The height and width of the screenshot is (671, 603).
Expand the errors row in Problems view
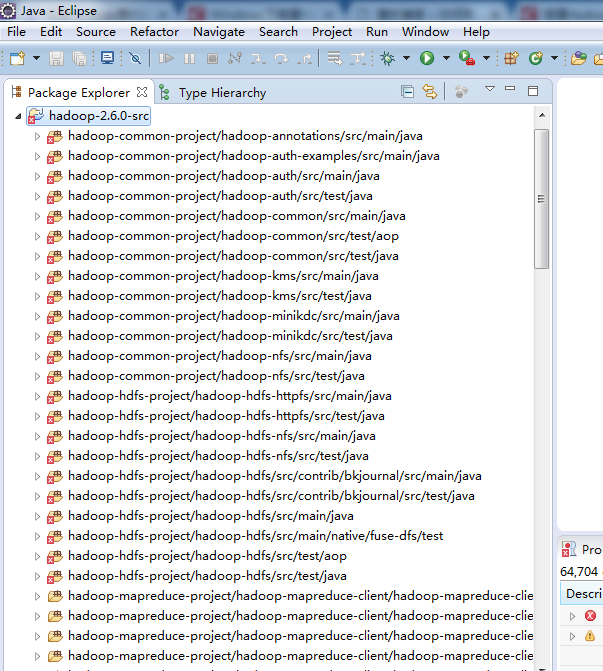point(572,617)
